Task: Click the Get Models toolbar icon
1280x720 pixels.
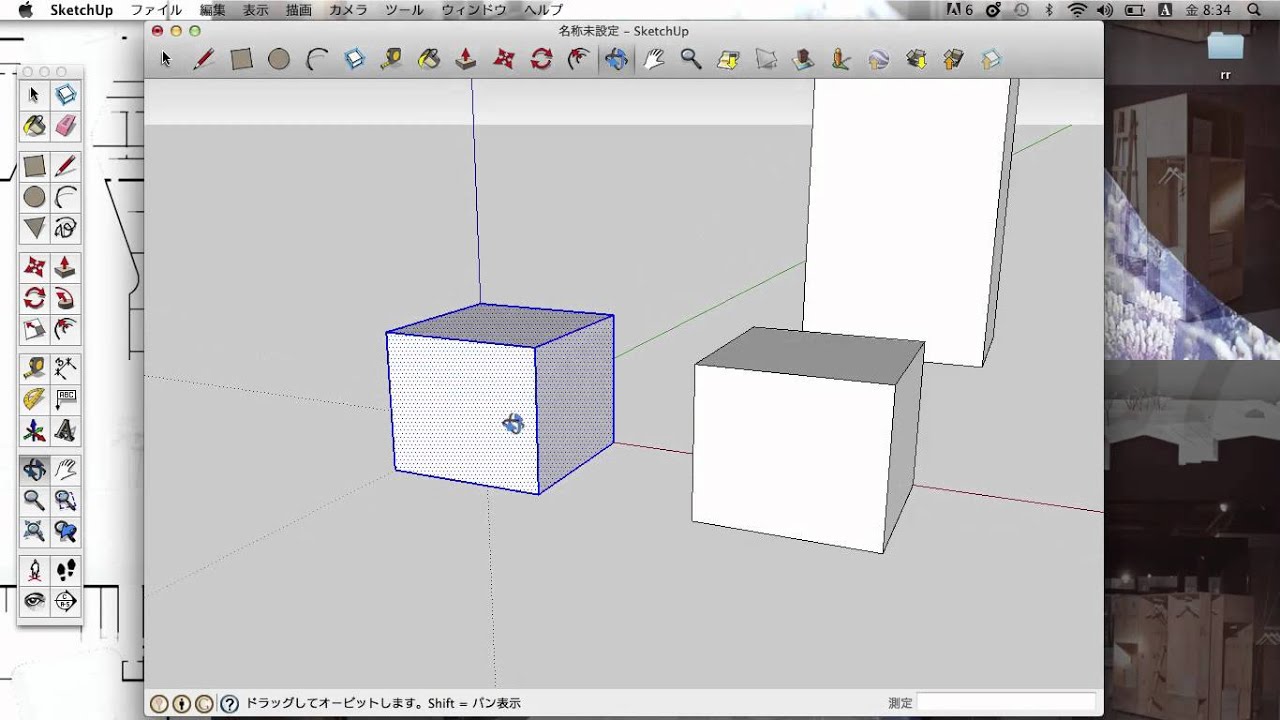Action: coord(916,59)
